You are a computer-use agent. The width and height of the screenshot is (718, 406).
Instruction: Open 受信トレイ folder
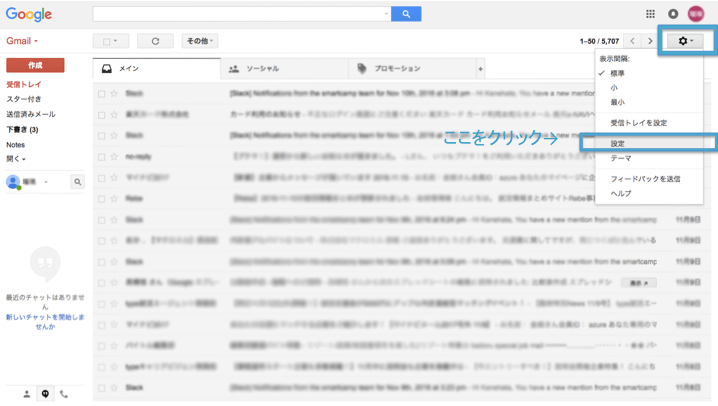tap(24, 84)
